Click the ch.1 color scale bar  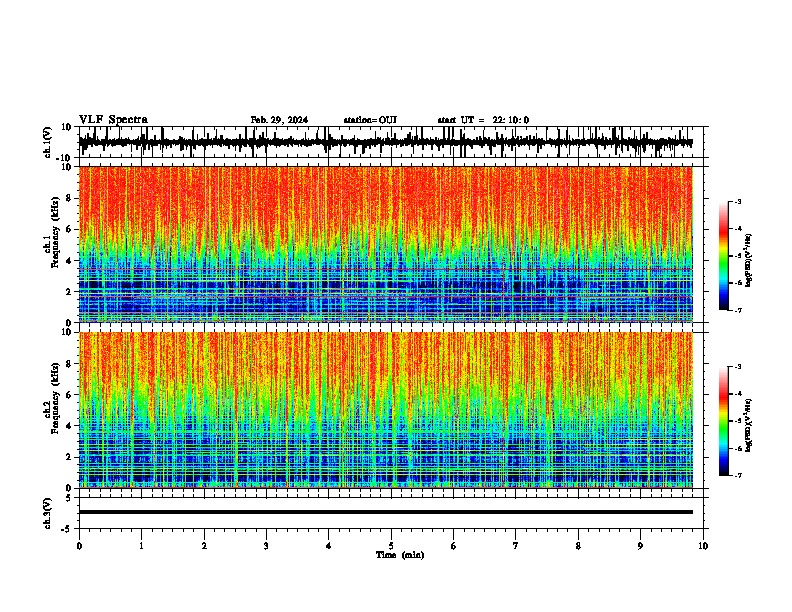(x=723, y=256)
